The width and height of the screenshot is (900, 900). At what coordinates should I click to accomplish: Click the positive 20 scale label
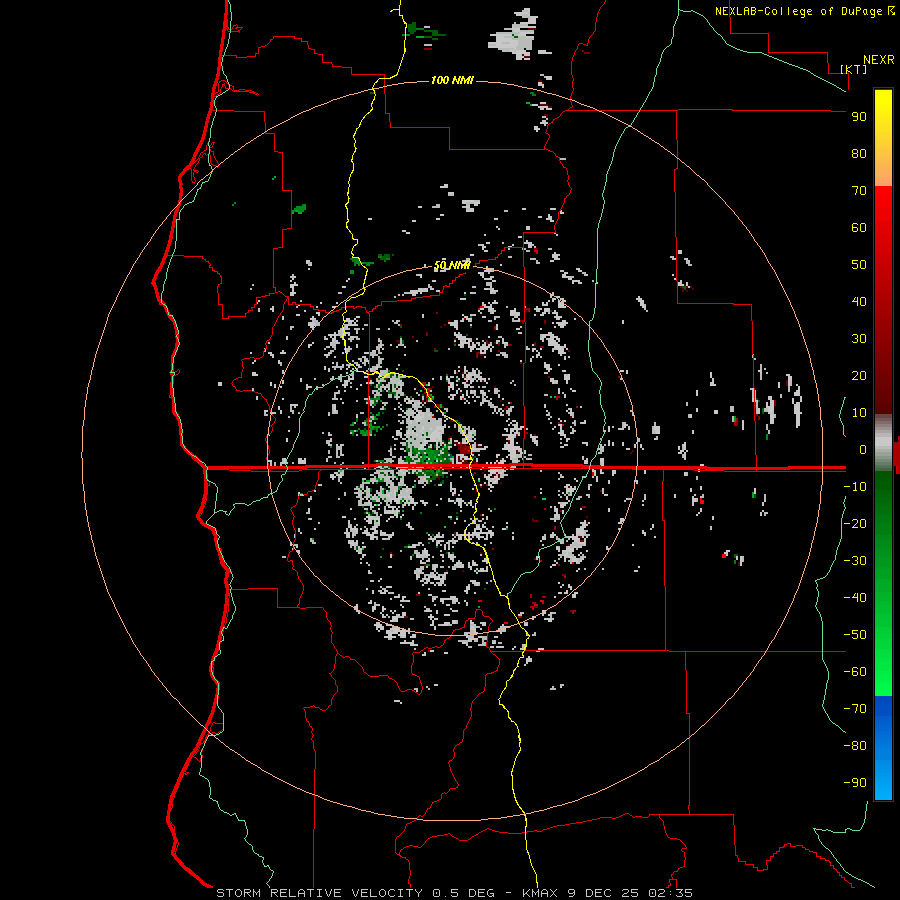(859, 375)
